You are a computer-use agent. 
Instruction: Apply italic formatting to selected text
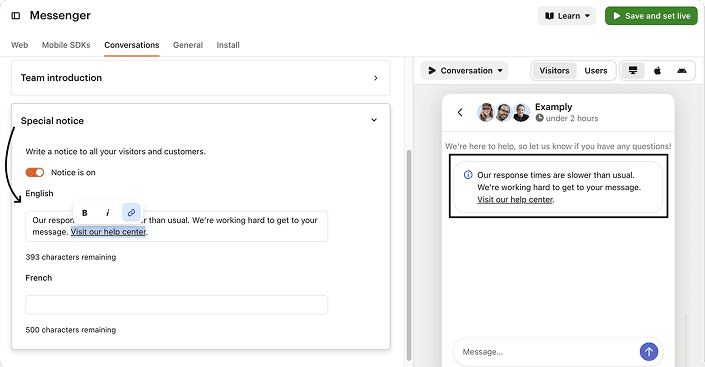pyautogui.click(x=107, y=213)
